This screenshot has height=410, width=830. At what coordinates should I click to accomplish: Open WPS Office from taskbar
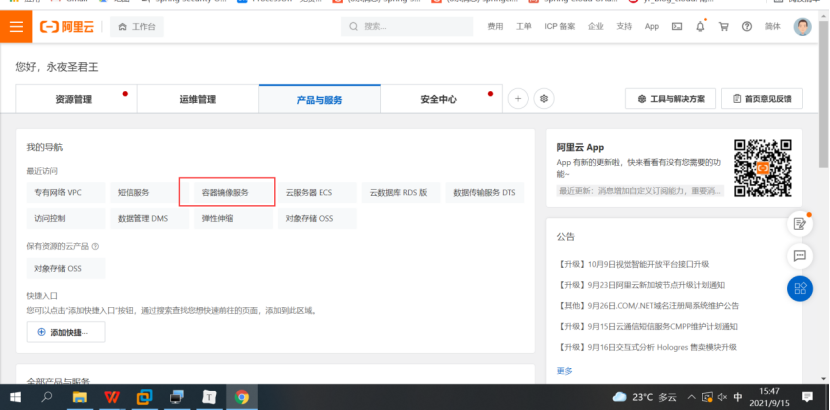coord(112,397)
